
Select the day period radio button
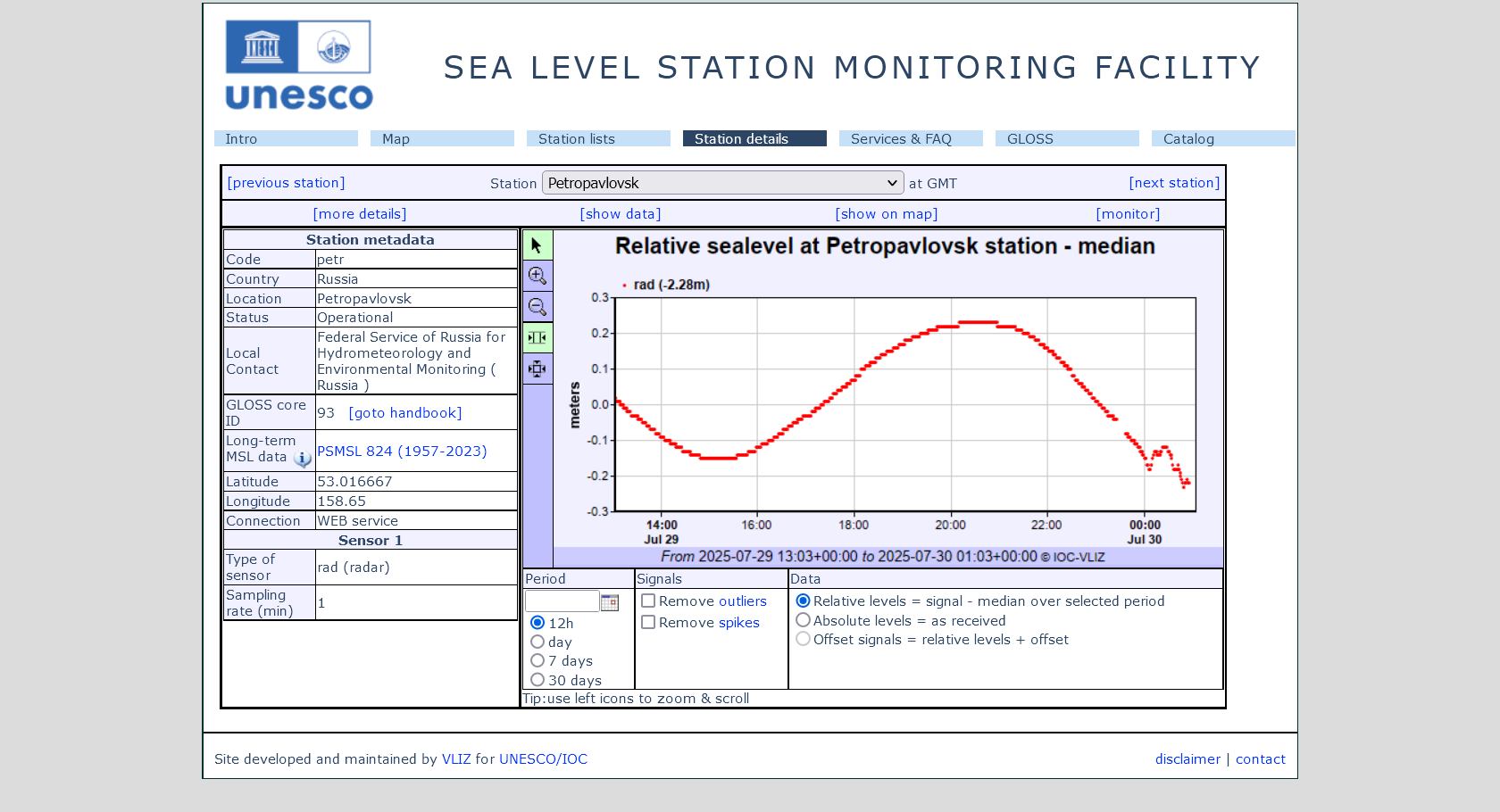(x=537, y=642)
